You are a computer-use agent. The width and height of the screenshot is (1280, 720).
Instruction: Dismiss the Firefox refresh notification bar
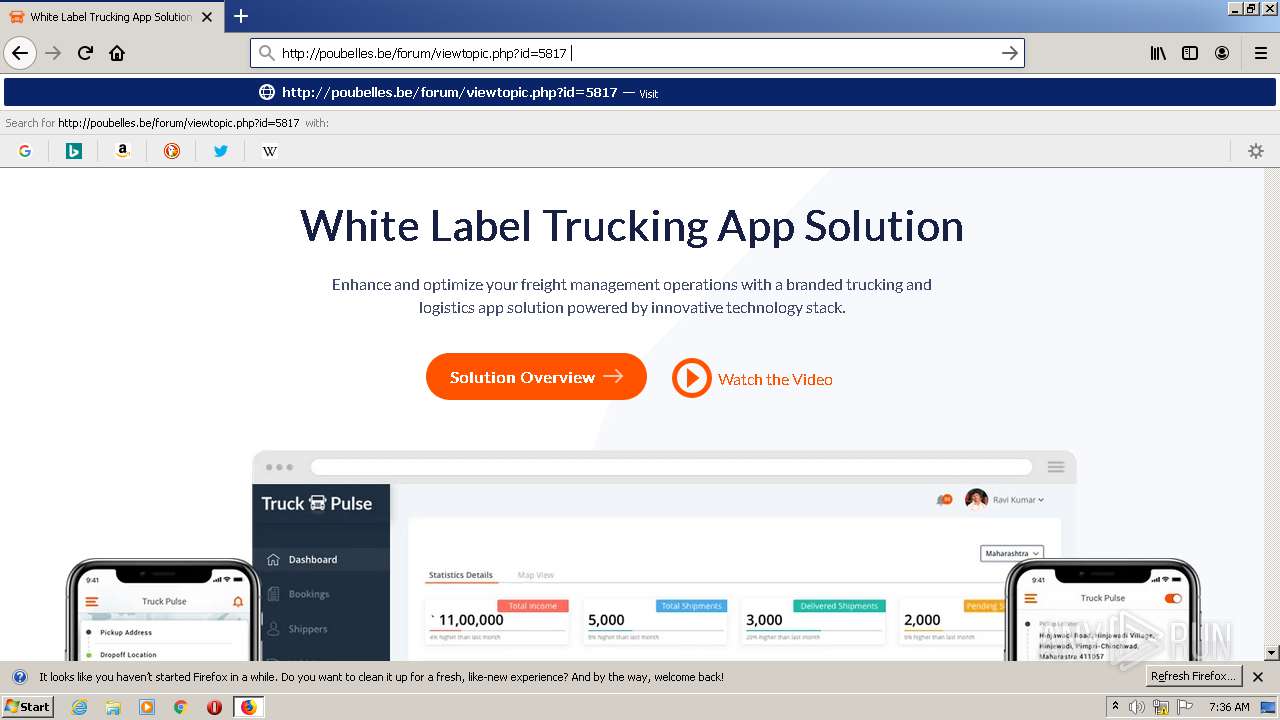(x=1258, y=677)
